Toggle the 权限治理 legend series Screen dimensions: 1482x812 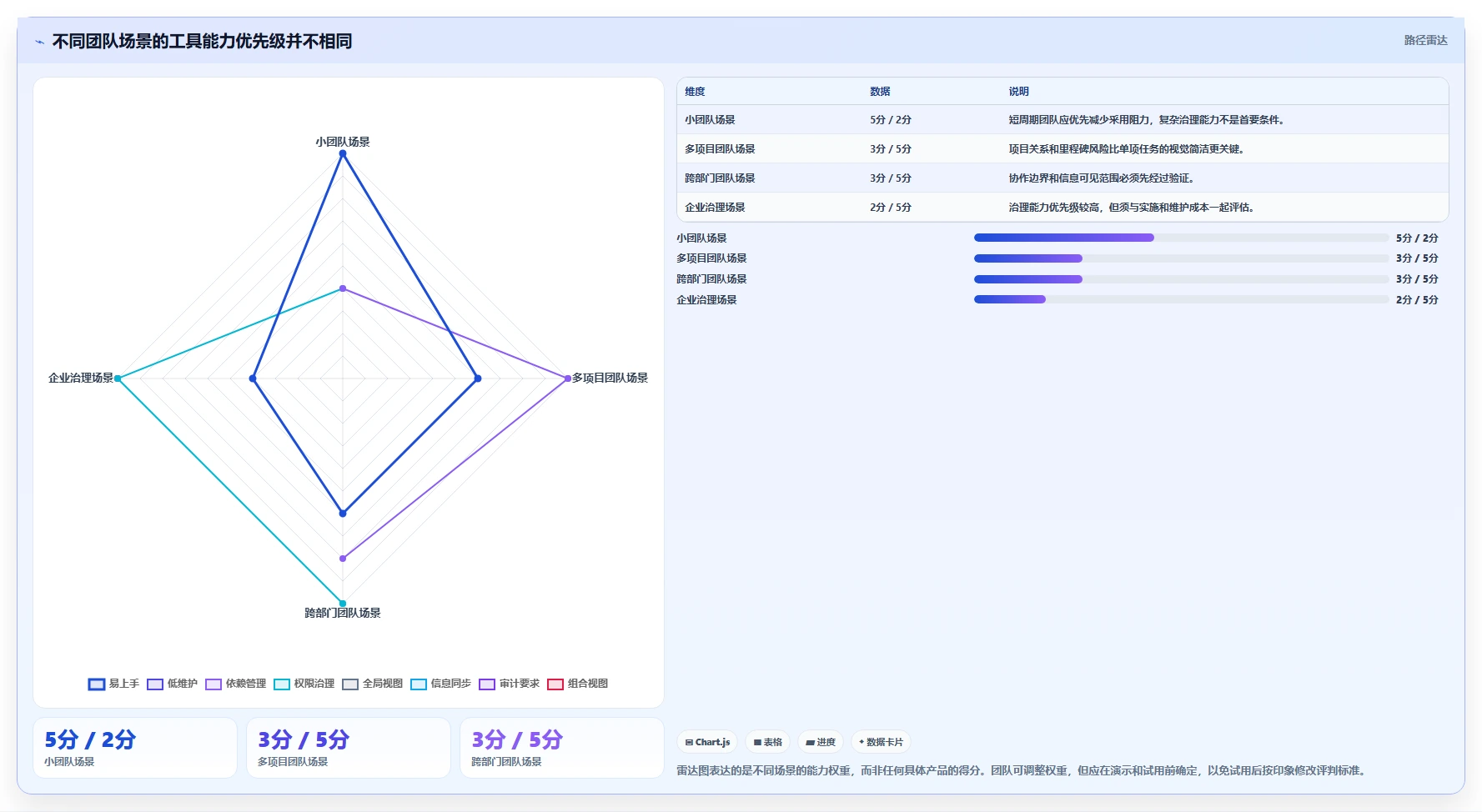click(x=304, y=684)
